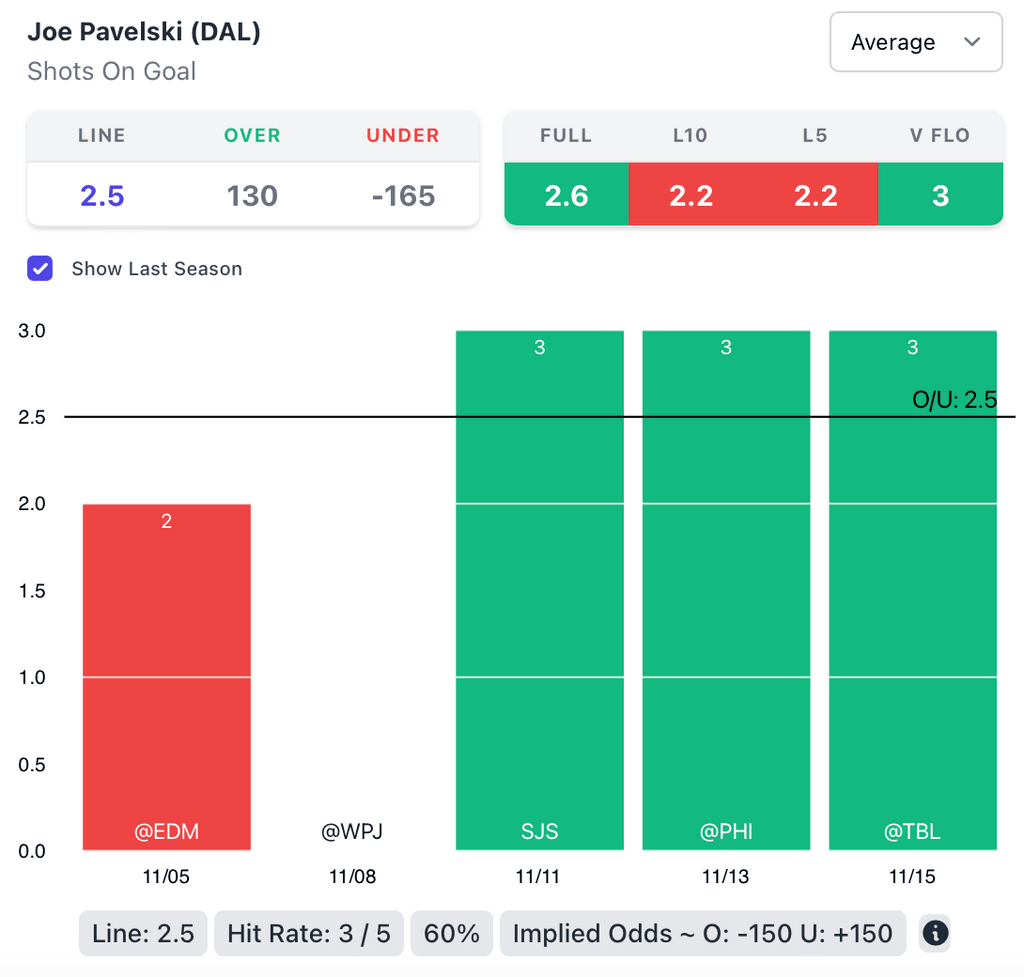
Task: Click the 60% hit rate badge
Action: pos(452,934)
